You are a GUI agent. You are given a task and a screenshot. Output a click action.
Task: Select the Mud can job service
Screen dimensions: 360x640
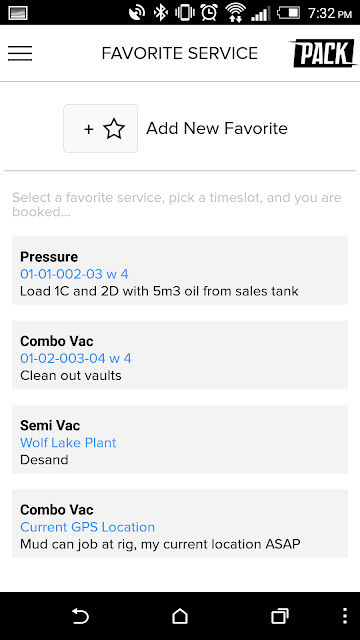180,524
